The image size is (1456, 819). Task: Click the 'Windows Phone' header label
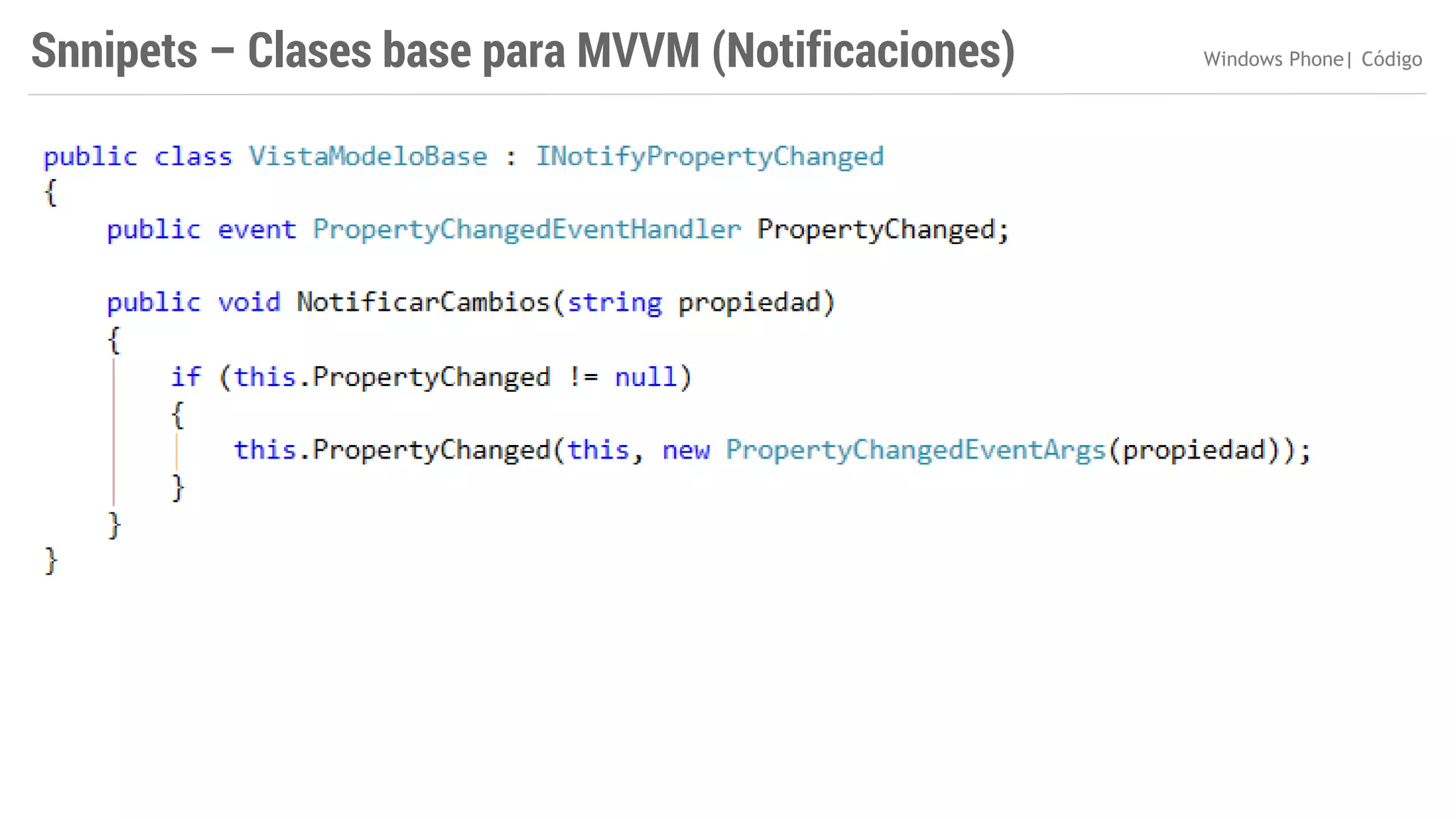point(1273,59)
